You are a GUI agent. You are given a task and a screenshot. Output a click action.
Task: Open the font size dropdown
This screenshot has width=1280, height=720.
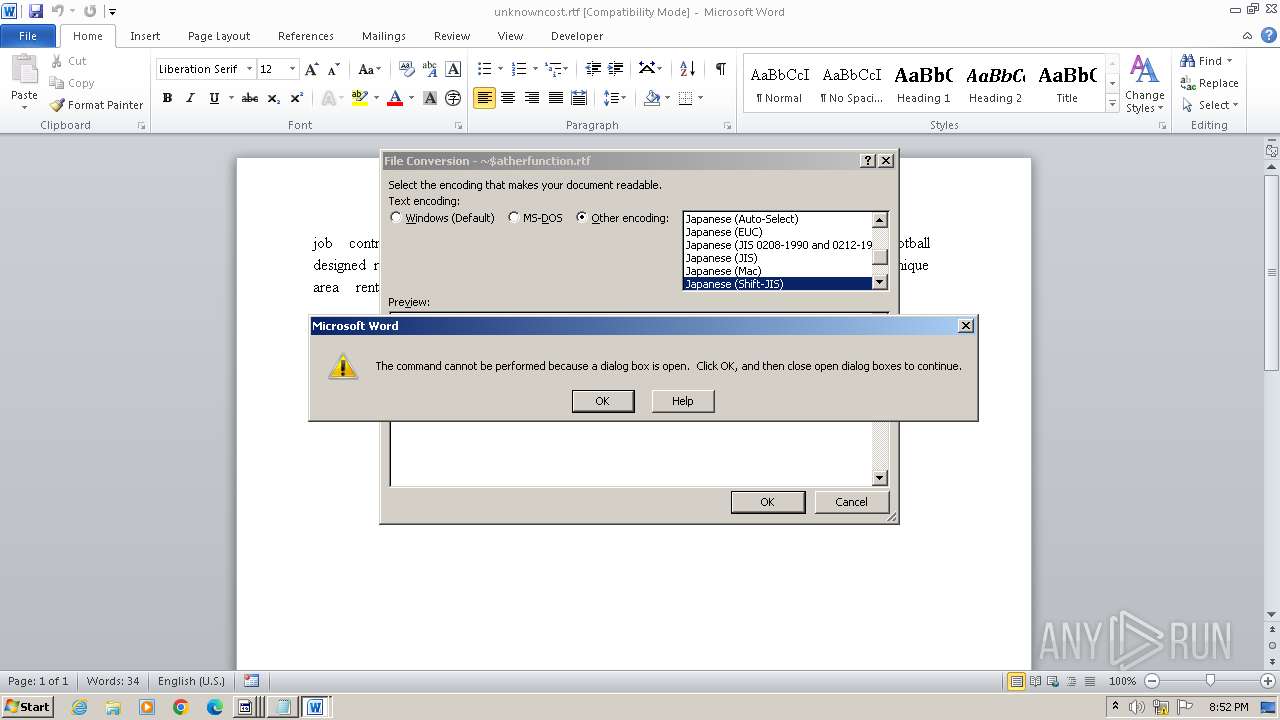[292, 69]
